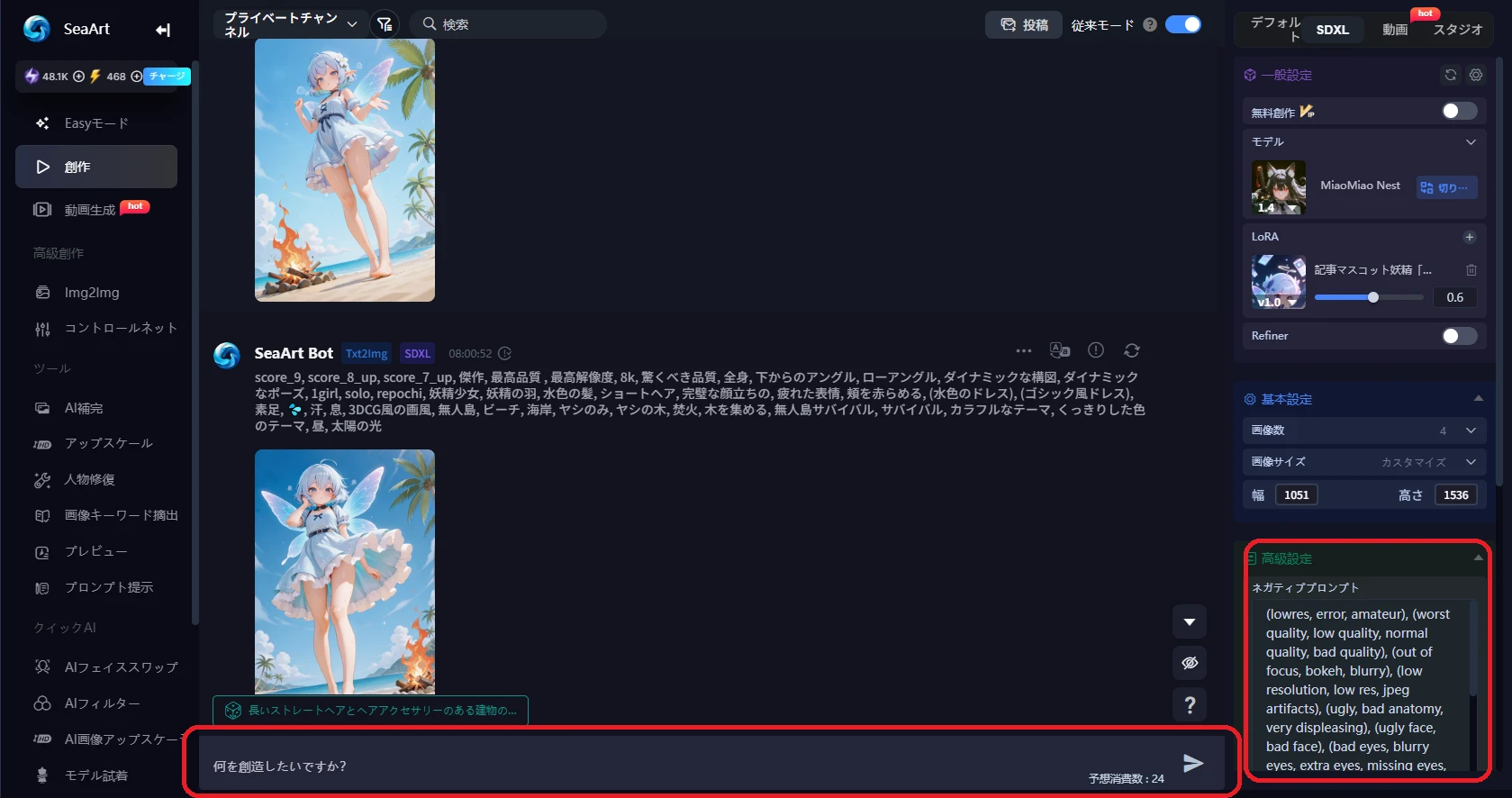Switch to the SDXL tab
The width and height of the screenshot is (1512, 798).
pyautogui.click(x=1332, y=30)
